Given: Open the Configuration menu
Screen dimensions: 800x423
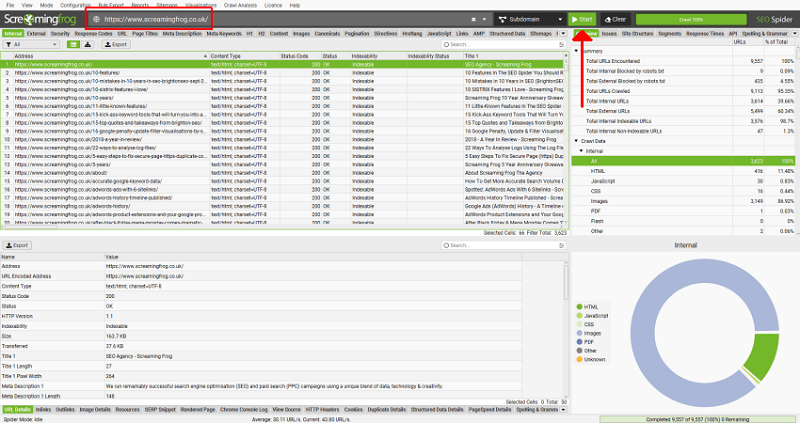Looking at the screenshot, I should point(76,5).
